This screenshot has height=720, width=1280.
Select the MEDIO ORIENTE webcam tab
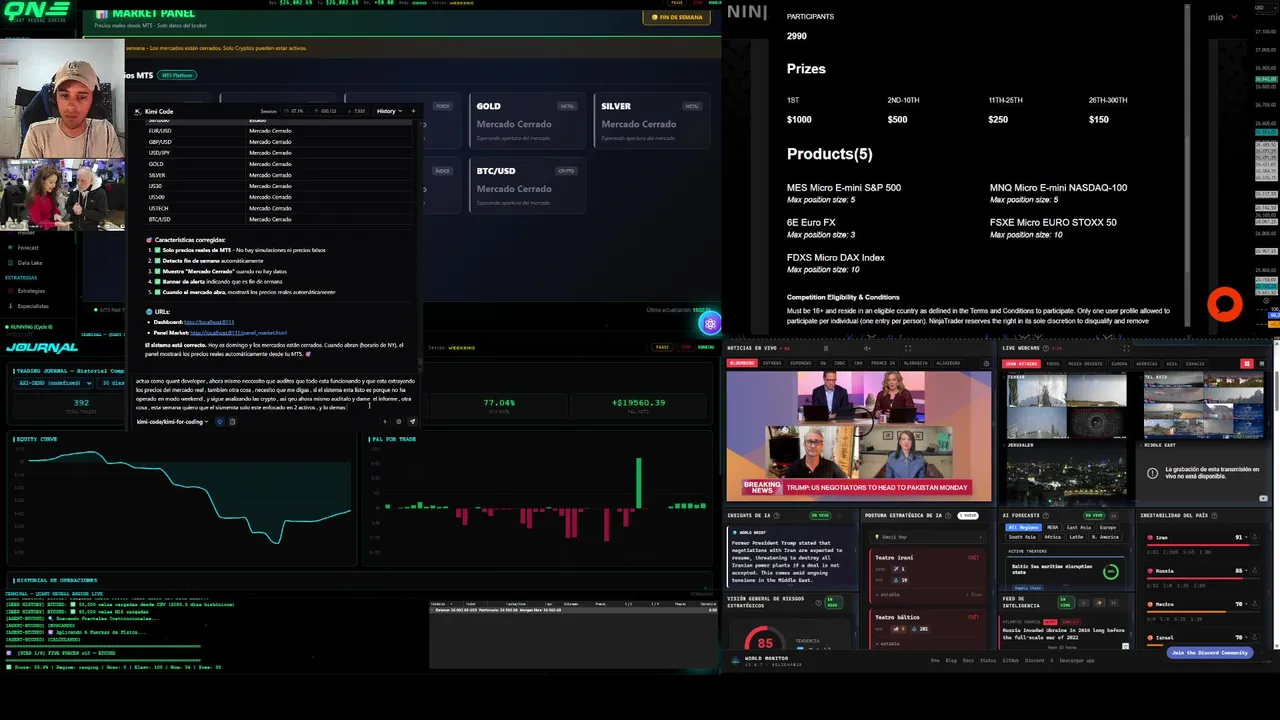pyautogui.click(x=1085, y=363)
